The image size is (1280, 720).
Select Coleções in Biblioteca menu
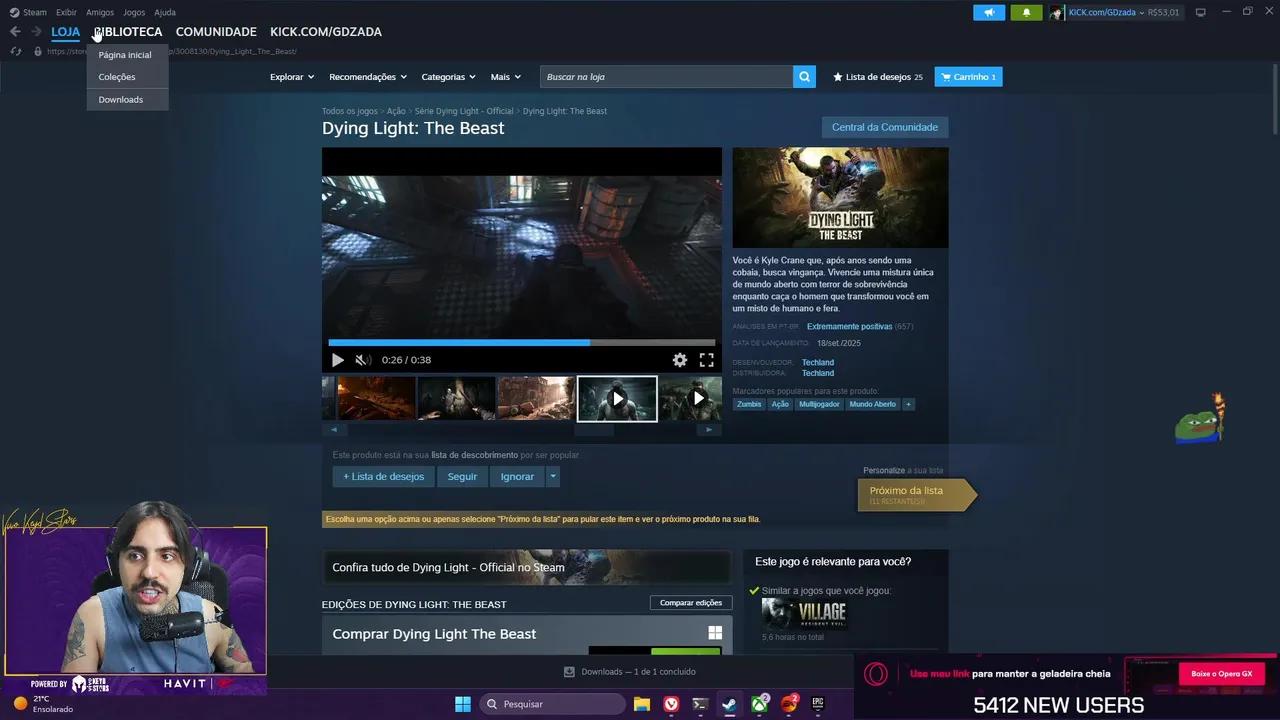127,77
